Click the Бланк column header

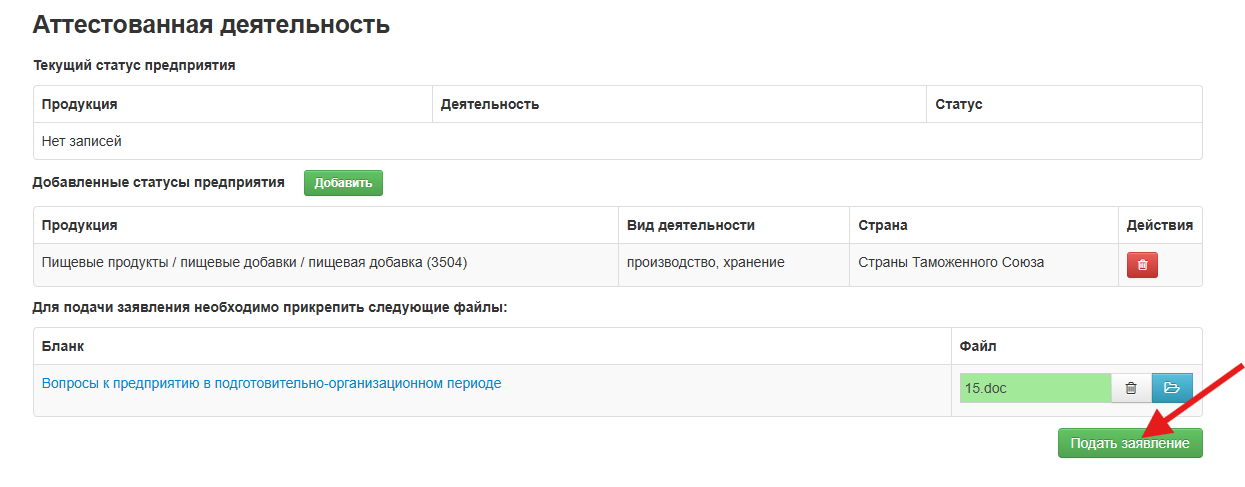(x=63, y=346)
